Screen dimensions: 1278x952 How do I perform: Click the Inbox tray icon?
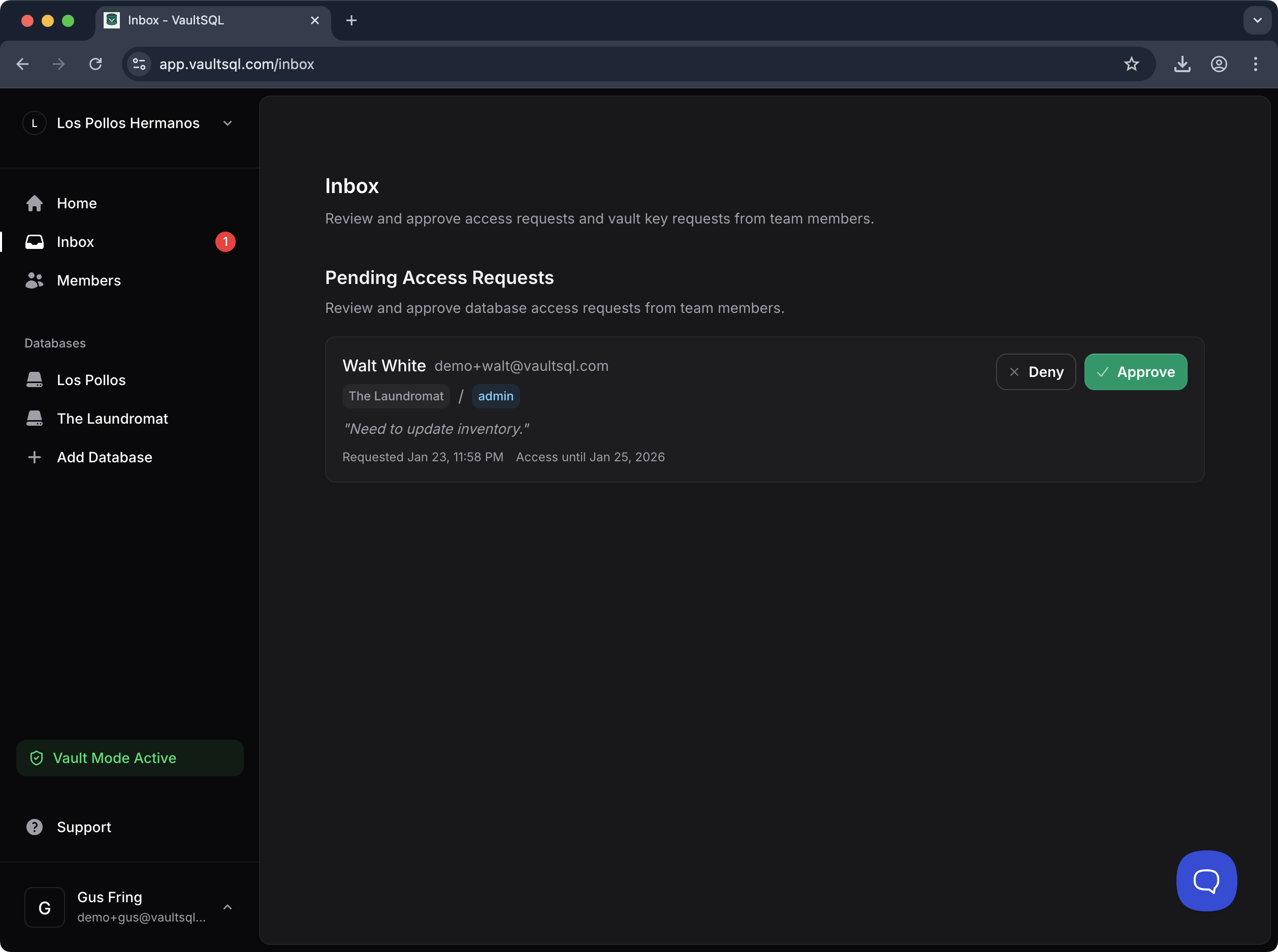coord(35,242)
